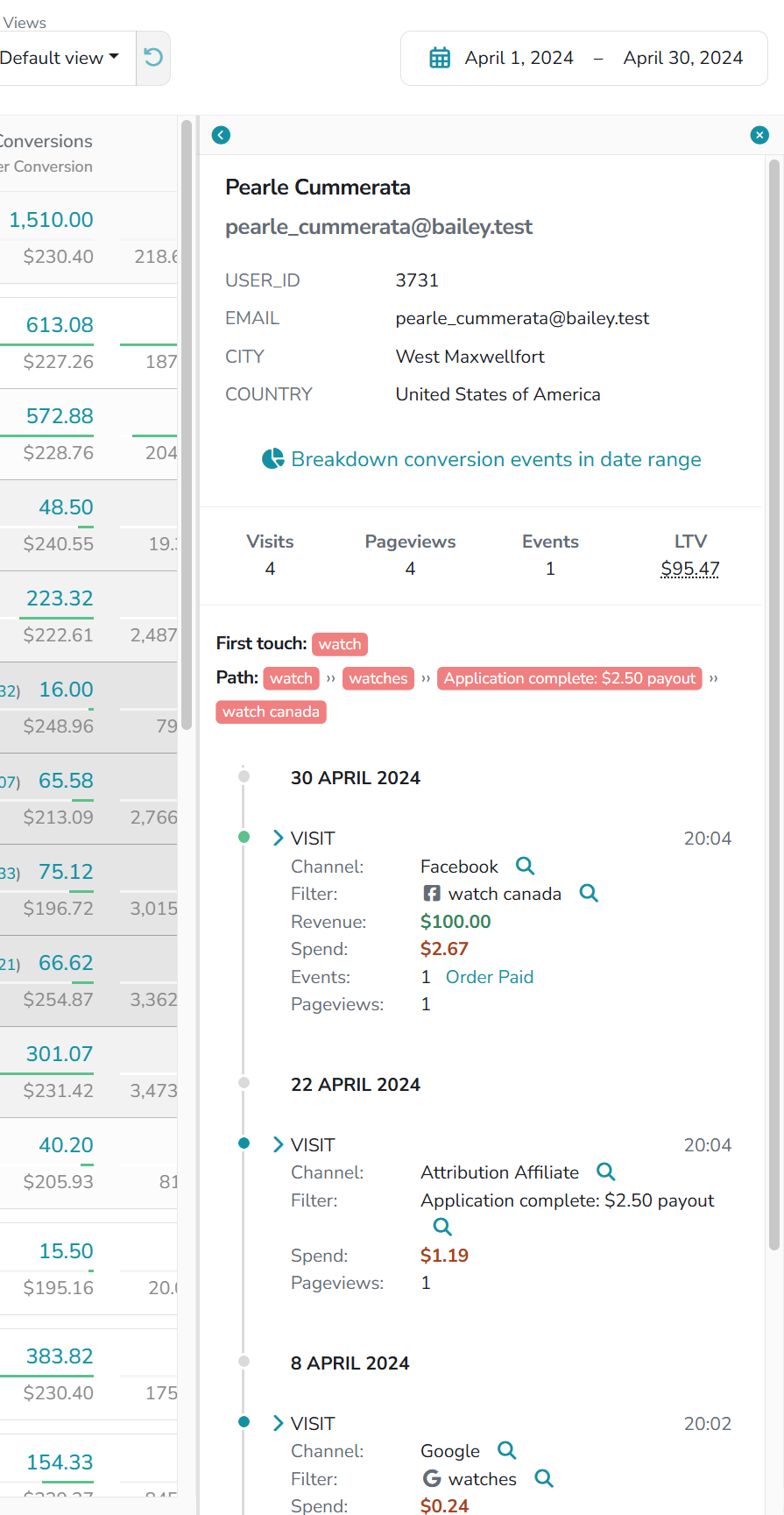The width and height of the screenshot is (784, 1515).
Task: Click the watches tag in the Path
Action: [x=378, y=678]
